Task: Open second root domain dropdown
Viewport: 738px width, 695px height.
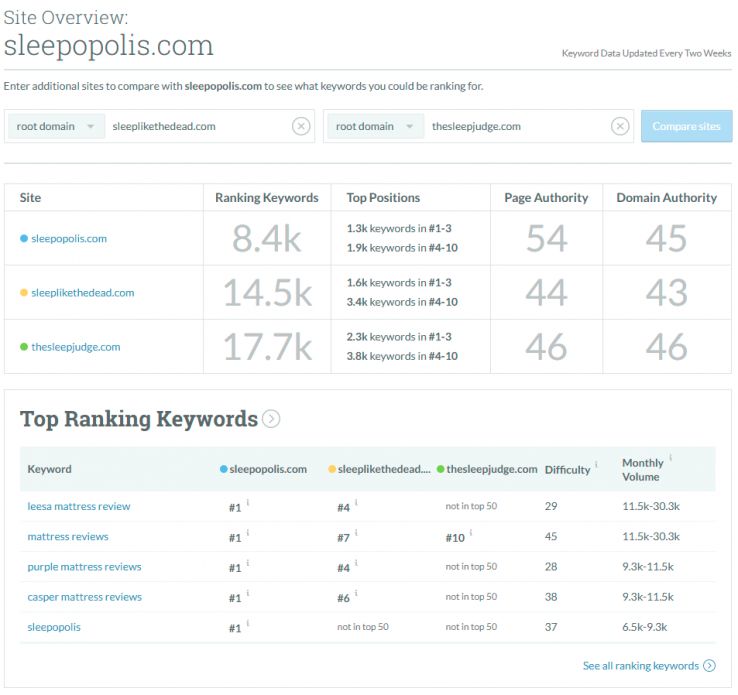Action: tap(375, 127)
